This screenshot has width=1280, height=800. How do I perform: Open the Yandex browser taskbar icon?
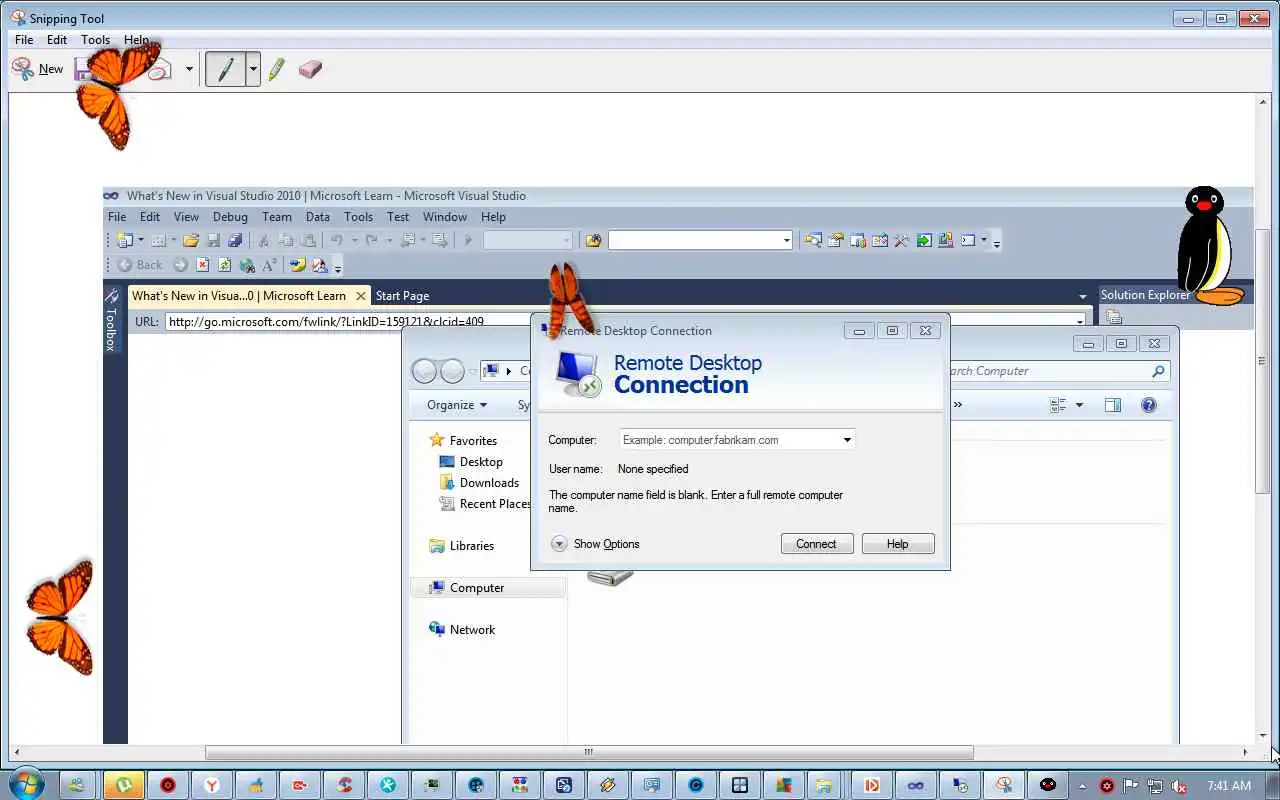tap(212, 785)
